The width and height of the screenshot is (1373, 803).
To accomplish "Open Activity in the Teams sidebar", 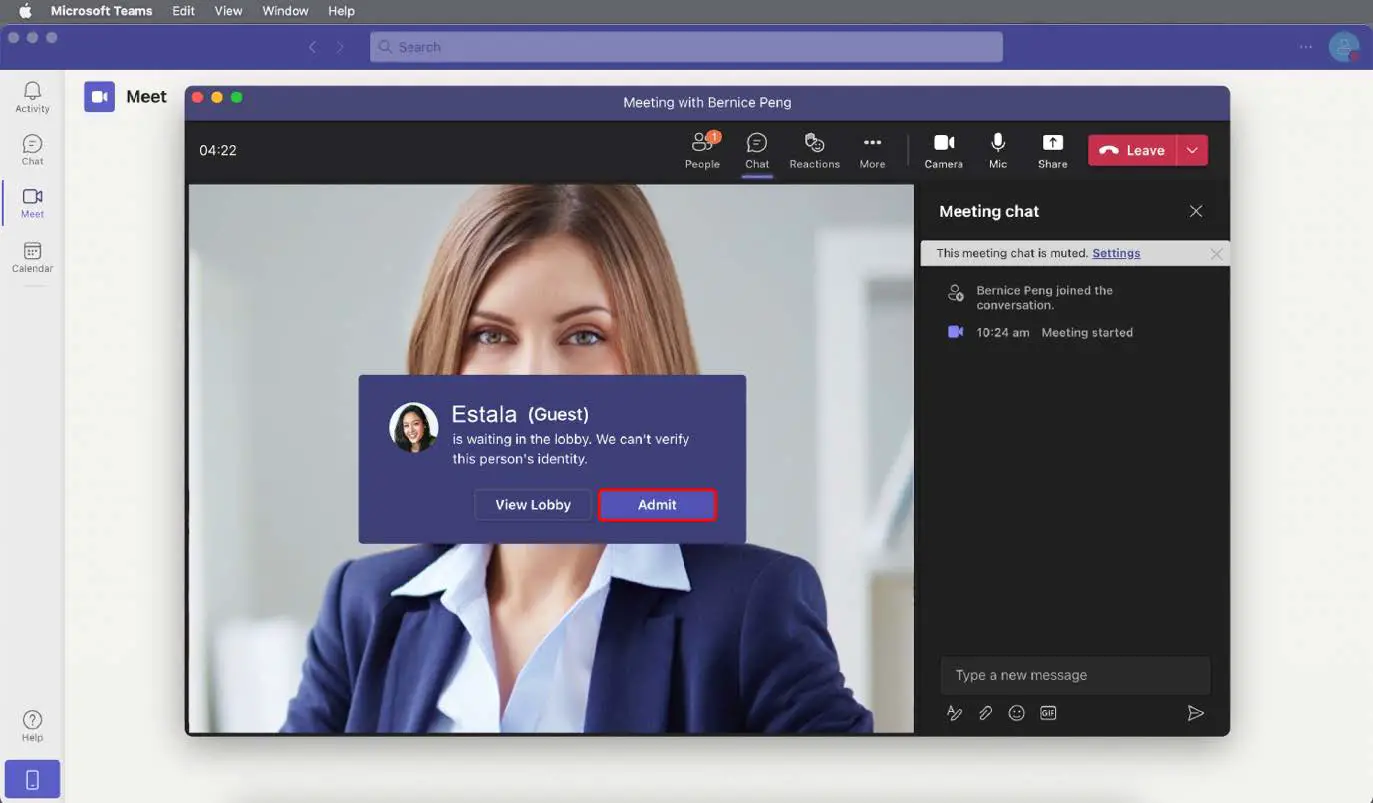I will point(32,97).
